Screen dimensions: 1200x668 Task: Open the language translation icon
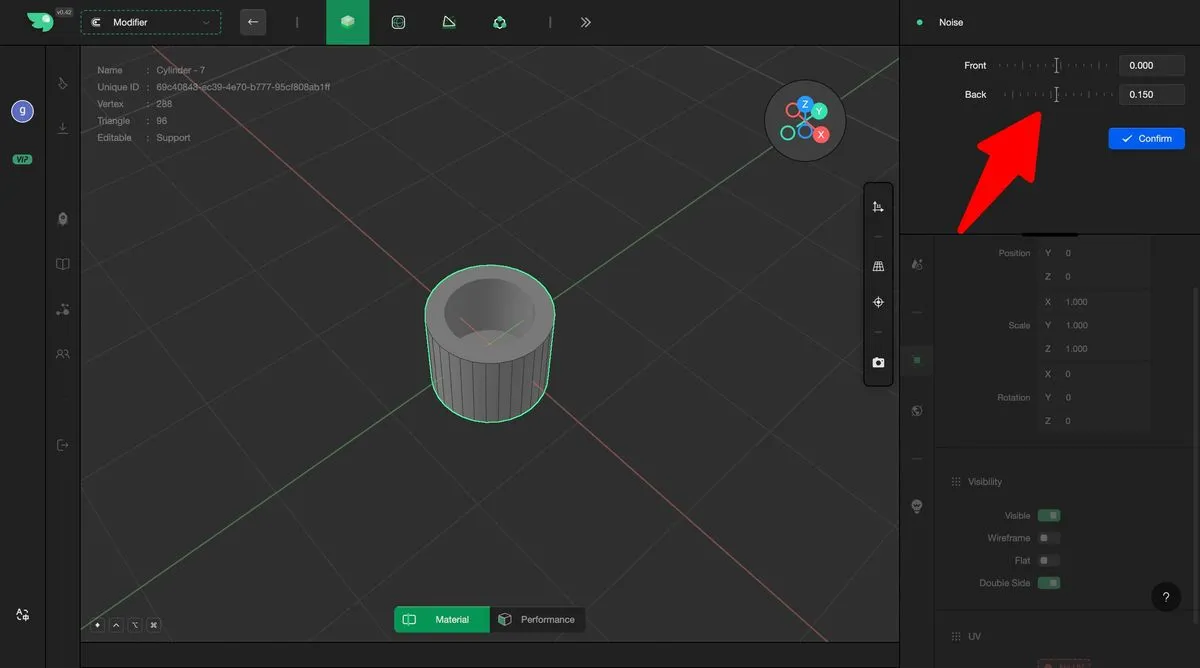[x=22, y=615]
